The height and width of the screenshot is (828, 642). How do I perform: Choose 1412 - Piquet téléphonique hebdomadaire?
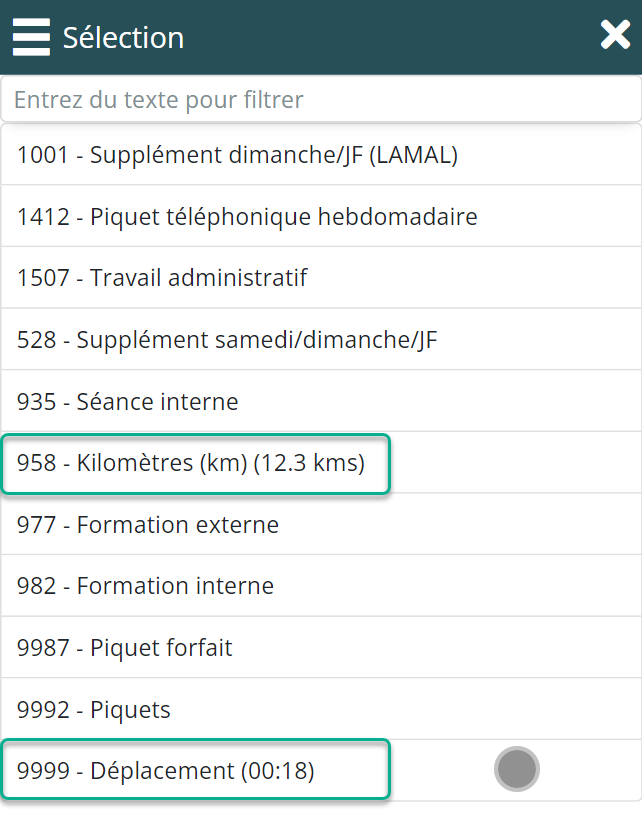[247, 216]
